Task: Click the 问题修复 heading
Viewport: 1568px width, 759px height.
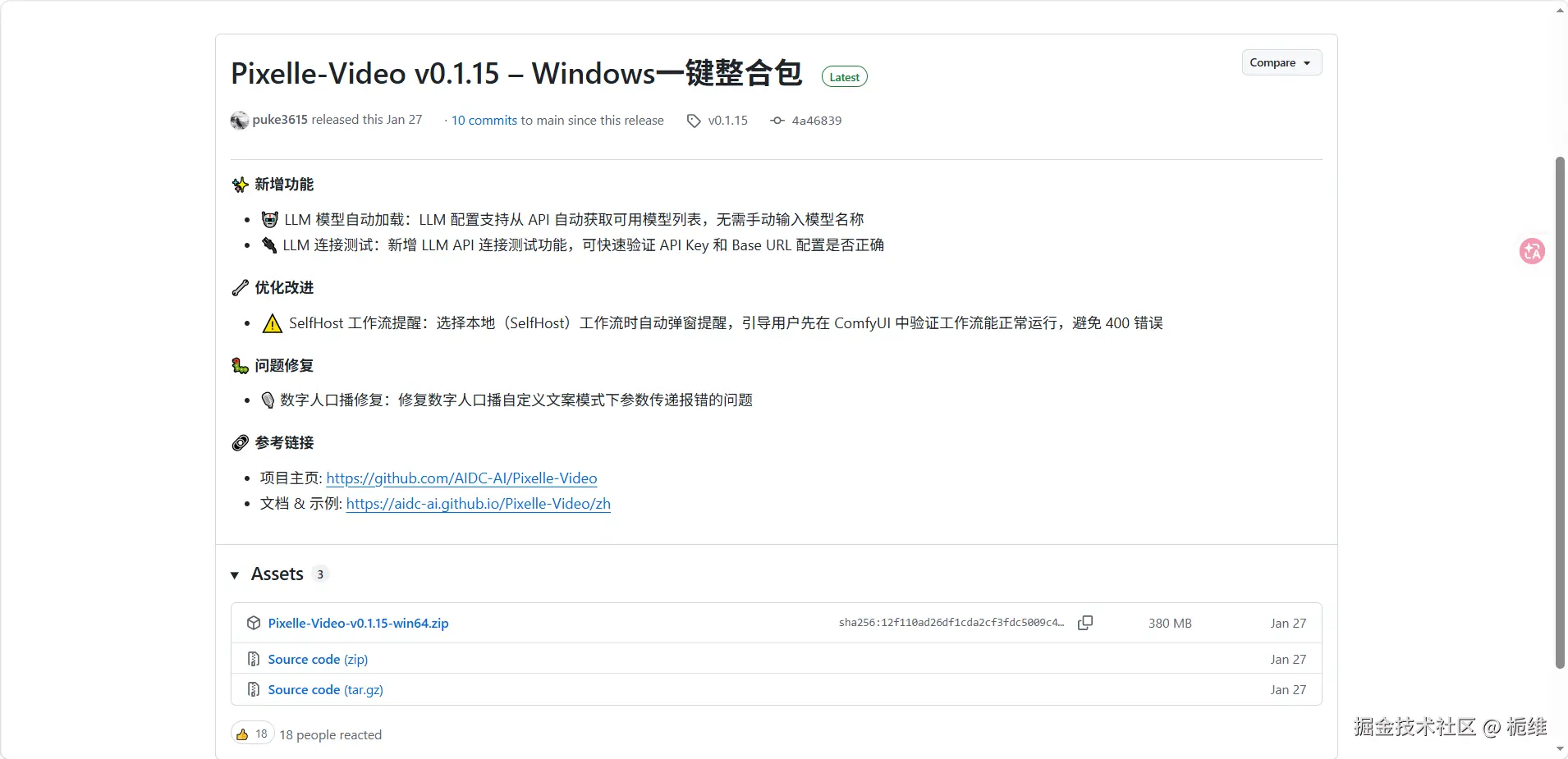Action: [284, 366]
